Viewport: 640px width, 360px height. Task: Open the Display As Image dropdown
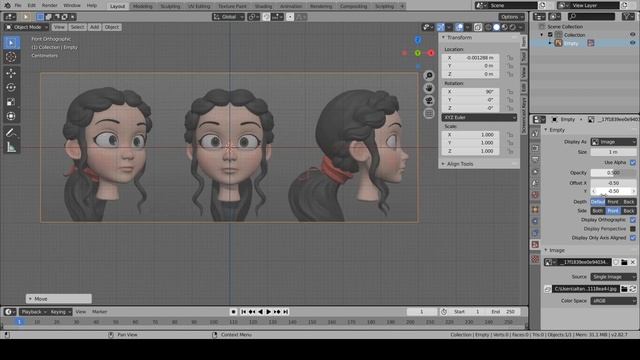[613, 142]
